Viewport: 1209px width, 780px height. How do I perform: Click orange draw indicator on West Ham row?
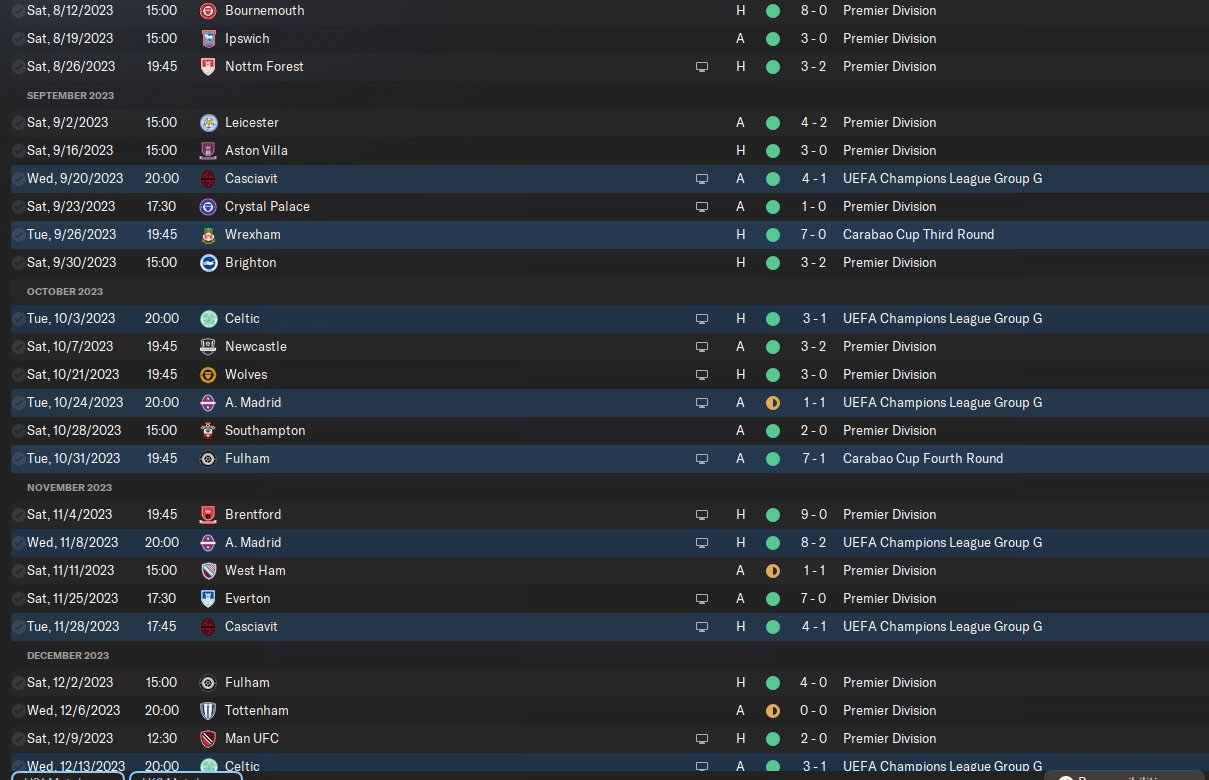772,570
